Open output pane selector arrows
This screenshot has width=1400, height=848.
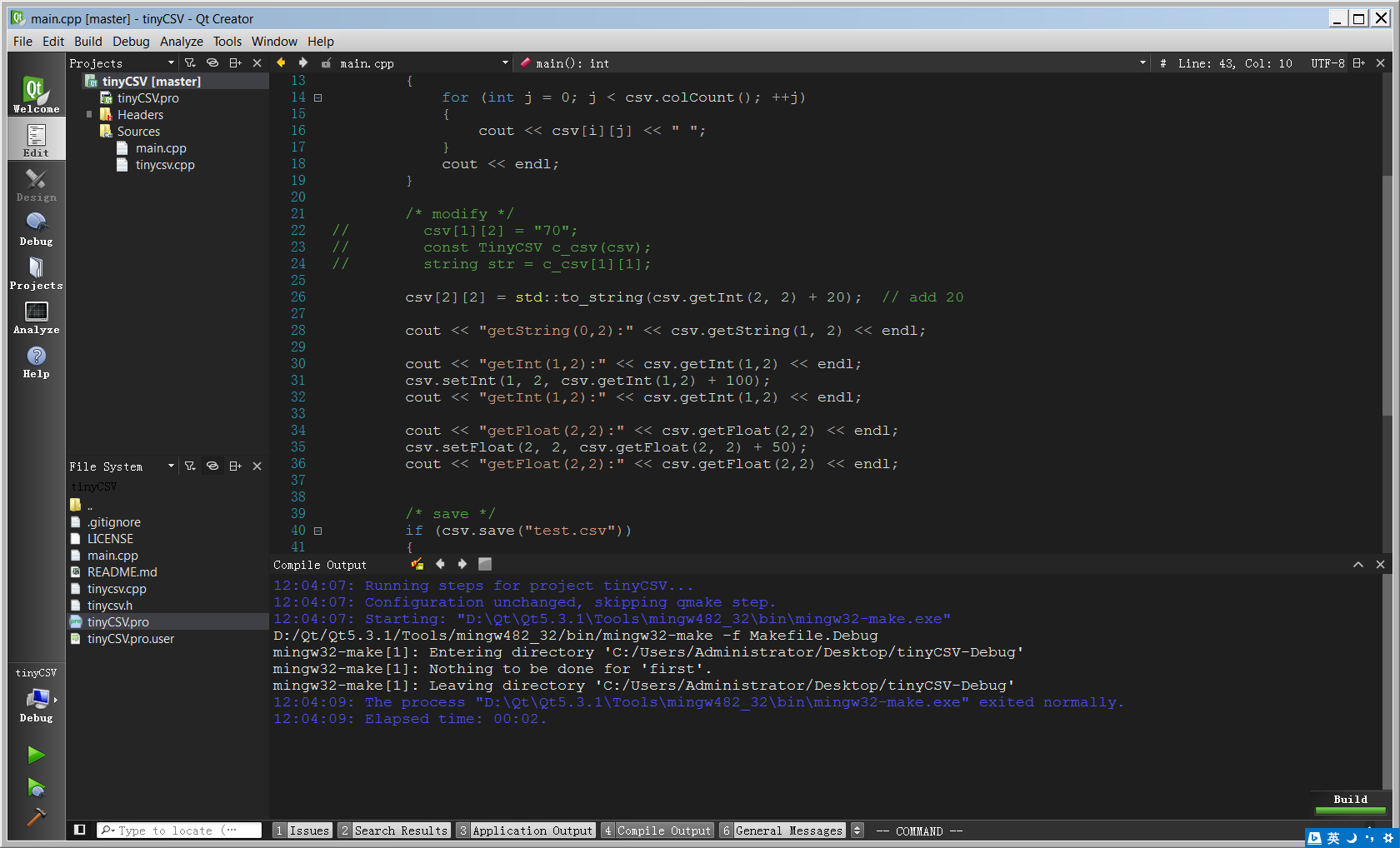tap(857, 830)
